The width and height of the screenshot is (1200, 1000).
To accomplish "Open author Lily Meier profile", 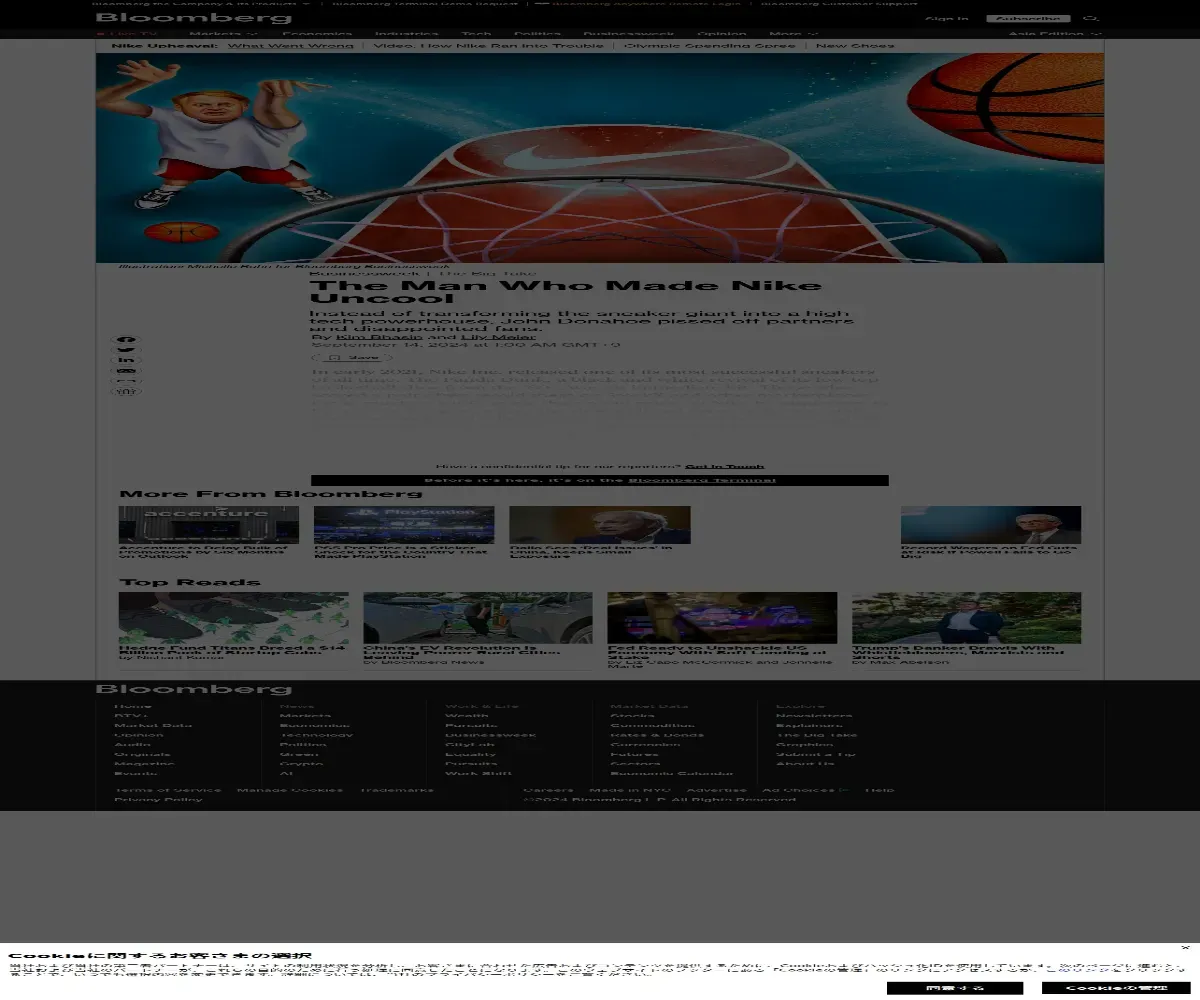I will coord(497,337).
